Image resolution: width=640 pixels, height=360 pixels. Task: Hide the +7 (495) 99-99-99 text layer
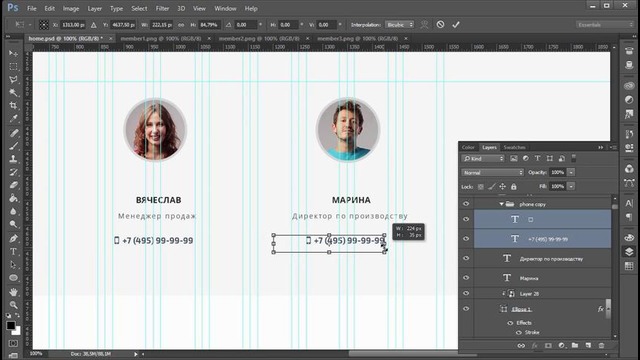466,239
